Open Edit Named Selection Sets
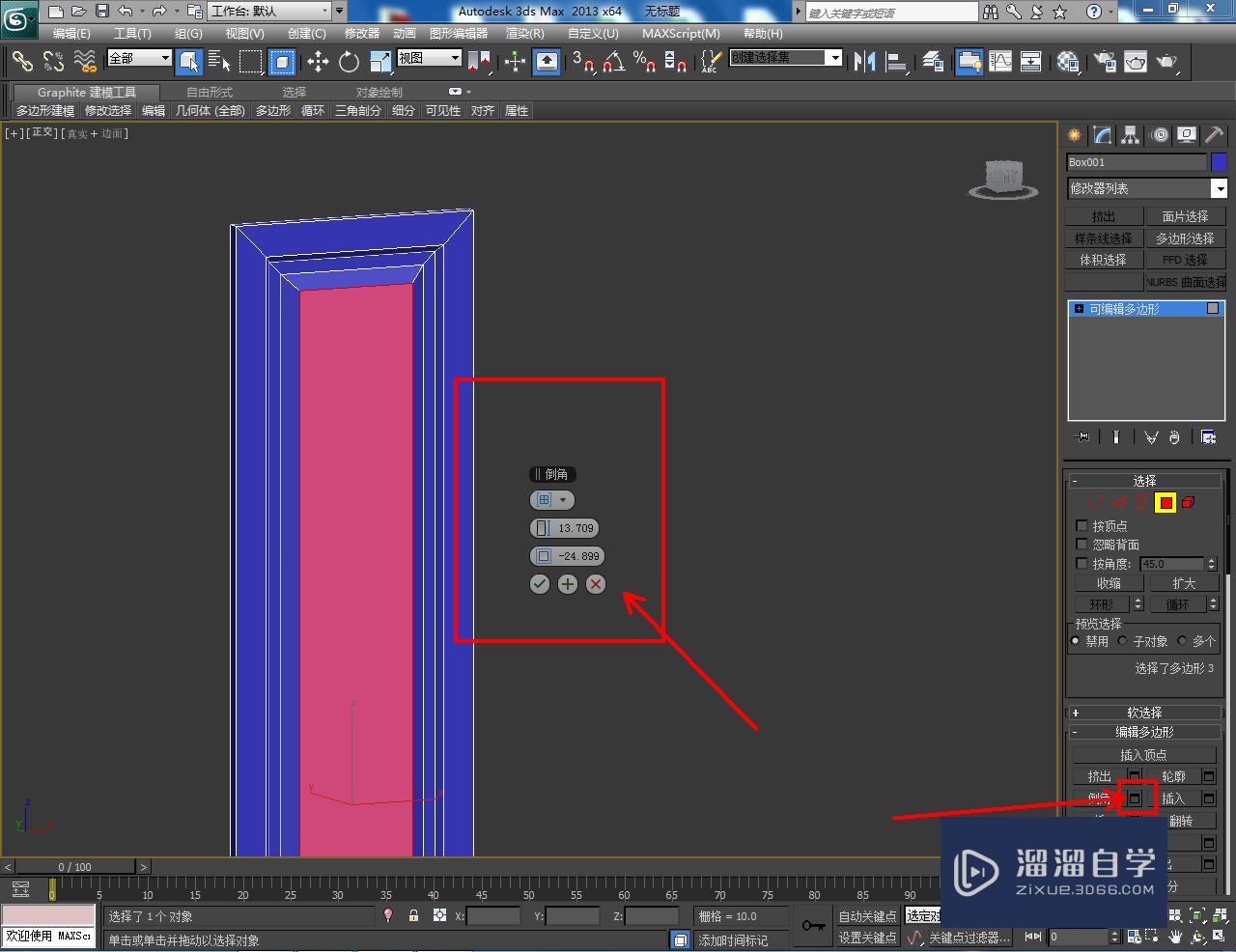 point(710,62)
